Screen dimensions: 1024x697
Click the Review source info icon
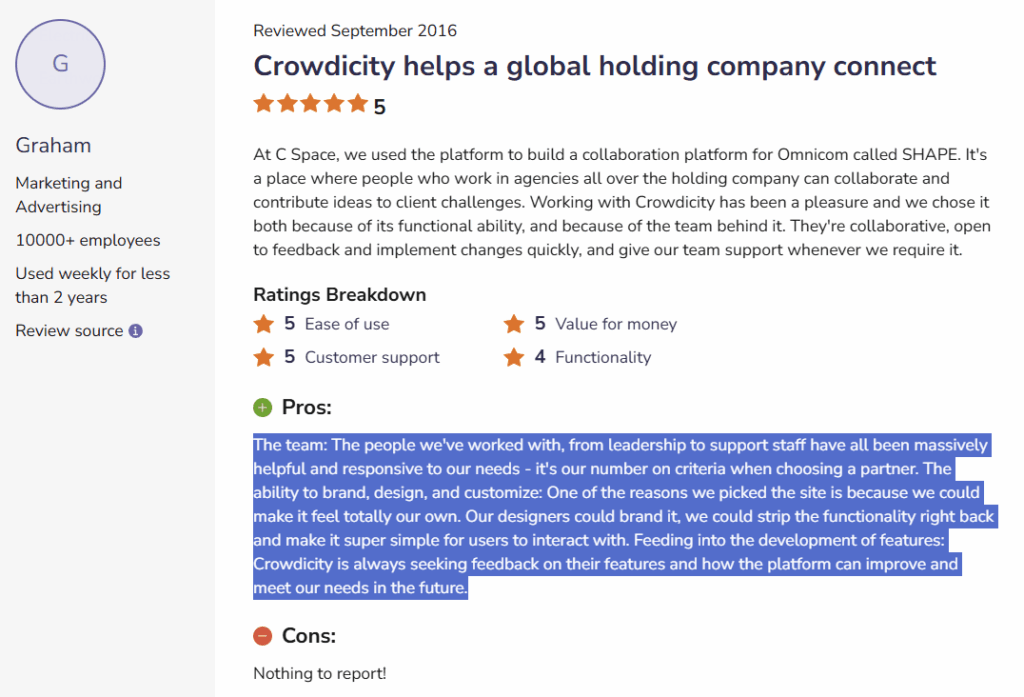(136, 331)
